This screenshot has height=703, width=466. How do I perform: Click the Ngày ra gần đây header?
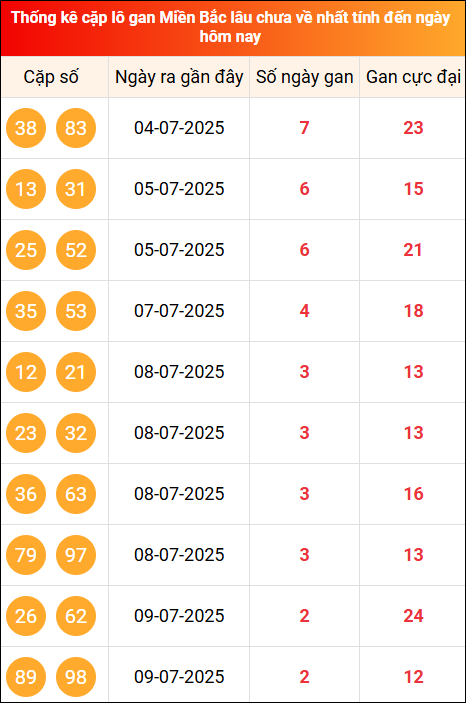point(179,77)
